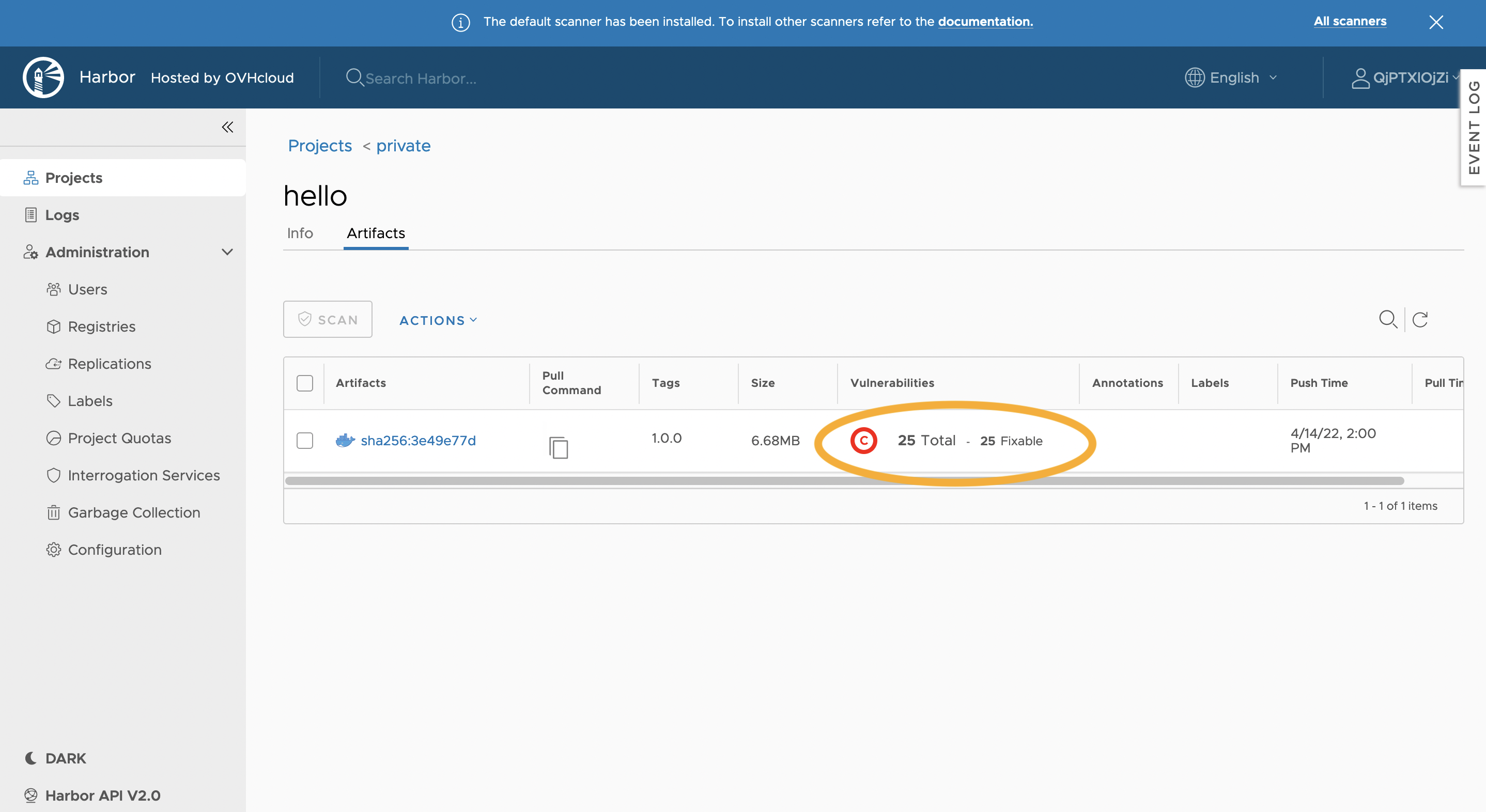Screen dimensions: 1486x812
Task: Click the moon icon for dark mode
Action: coord(30,758)
